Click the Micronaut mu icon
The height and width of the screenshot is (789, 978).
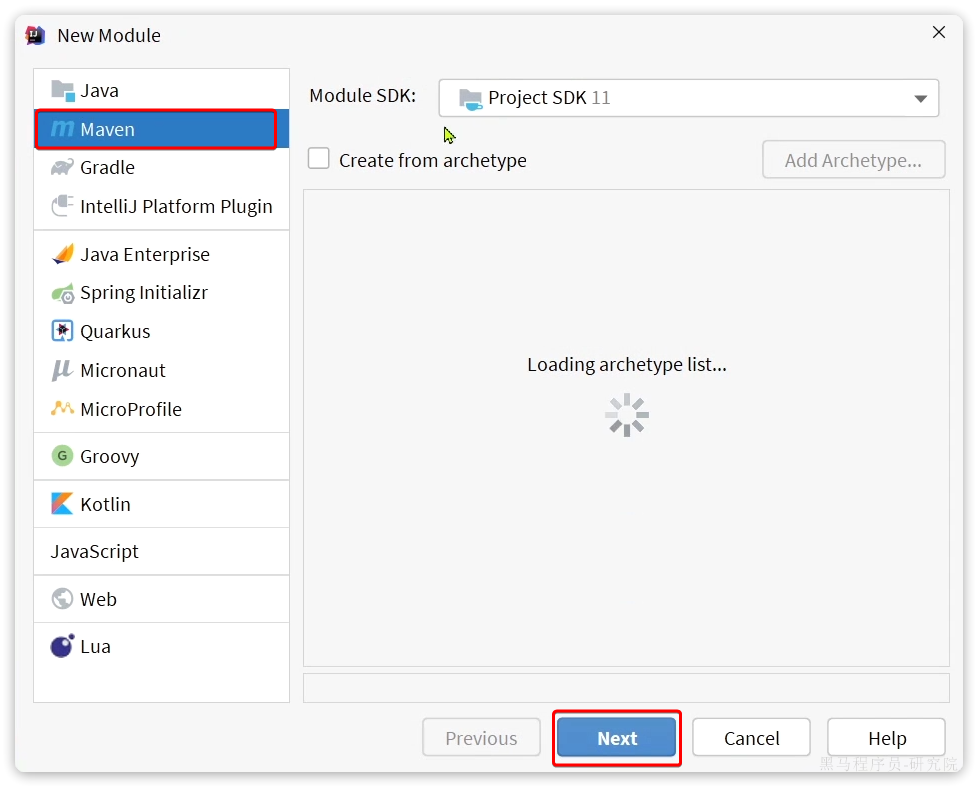[x=62, y=370]
